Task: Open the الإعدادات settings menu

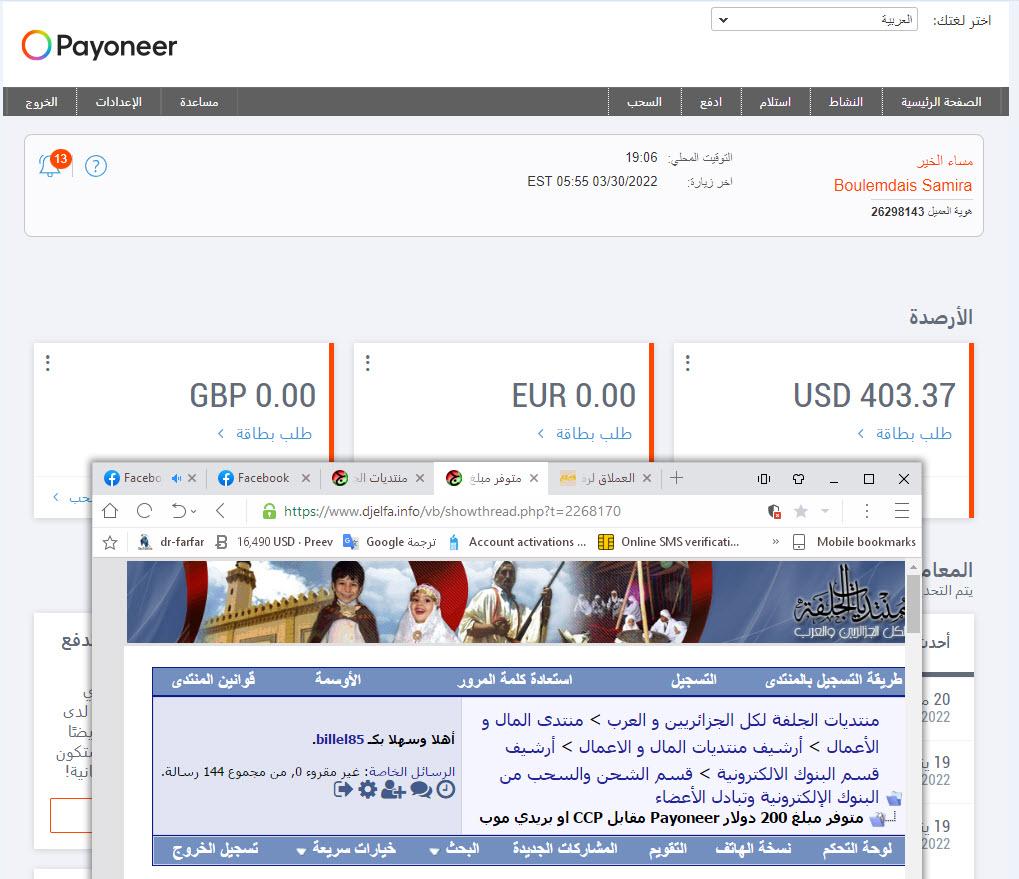Action: click(x=118, y=102)
